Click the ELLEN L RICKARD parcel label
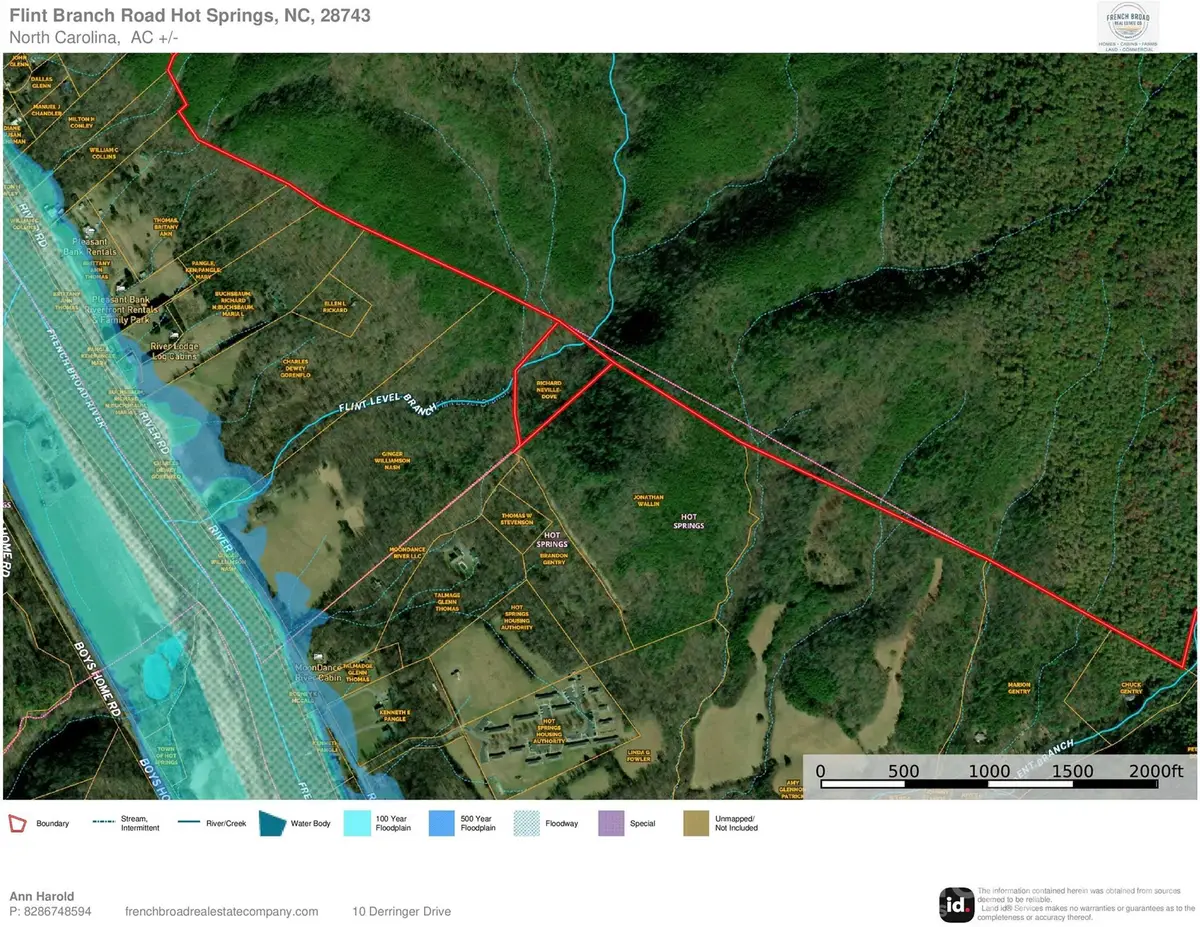Viewport: 1200px width, 927px height. click(335, 306)
